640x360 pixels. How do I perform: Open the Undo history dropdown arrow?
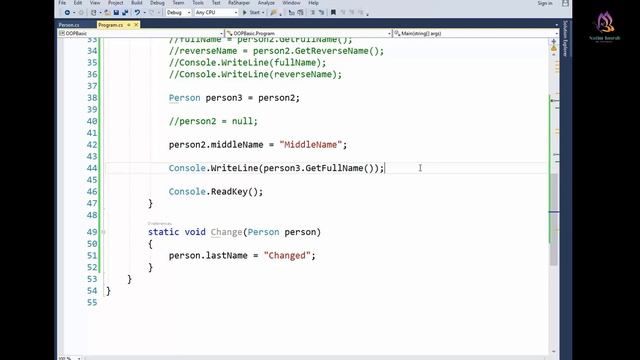tap(144, 13)
